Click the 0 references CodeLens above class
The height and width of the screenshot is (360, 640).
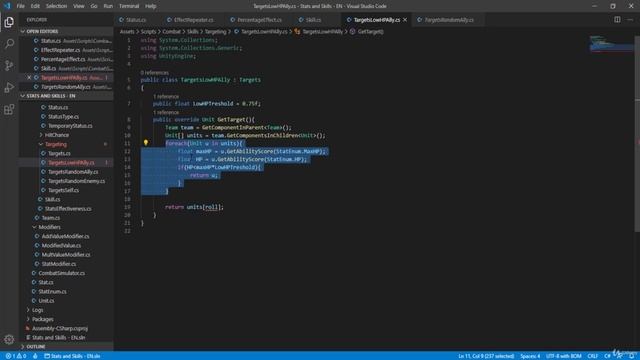pyautogui.click(x=154, y=72)
